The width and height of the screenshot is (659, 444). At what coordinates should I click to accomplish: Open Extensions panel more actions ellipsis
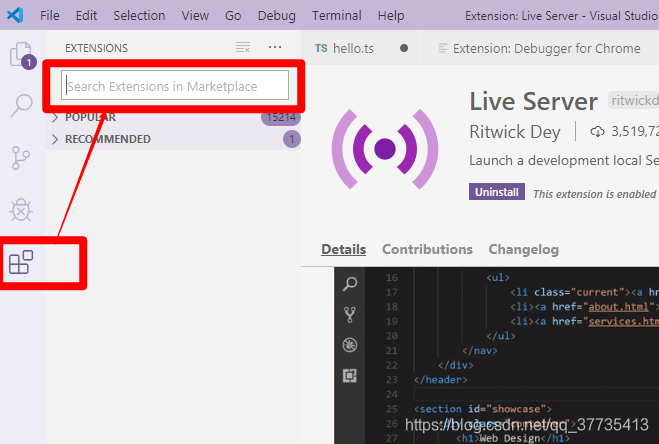275,47
